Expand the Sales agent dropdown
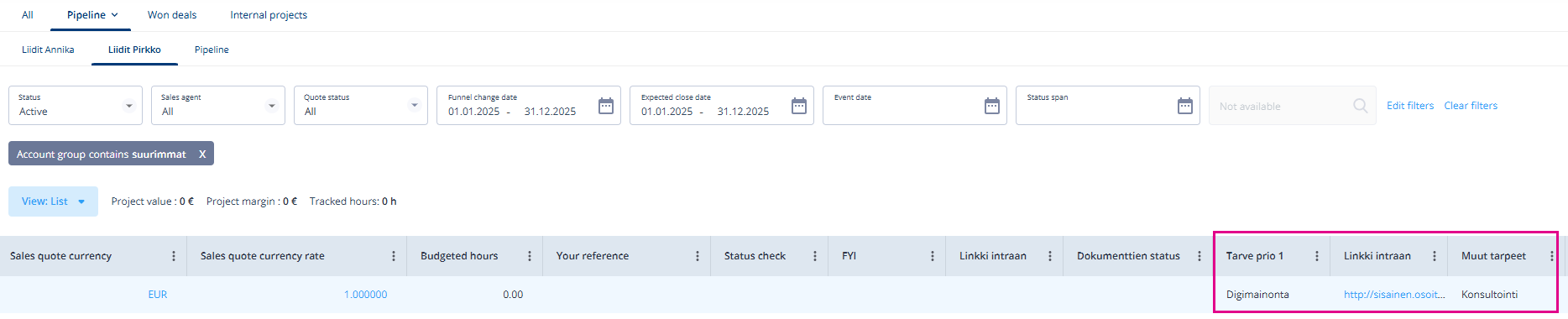 point(271,106)
